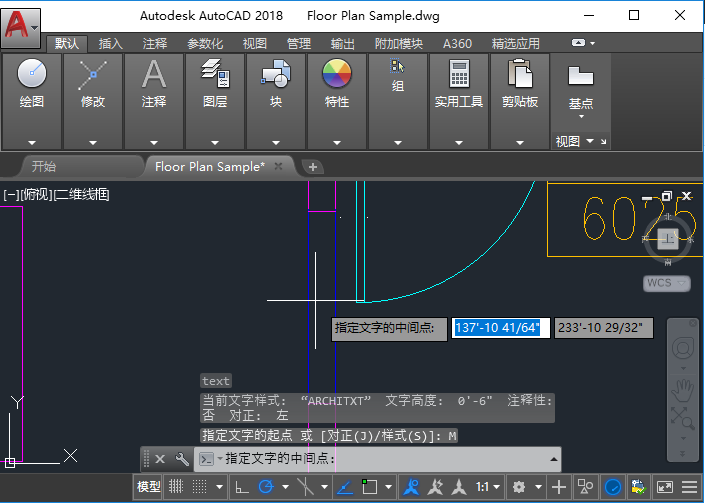705x503 pixels.
Task: Open the 剪贴板 (Clipboard) panel icon
Action: 520,74
